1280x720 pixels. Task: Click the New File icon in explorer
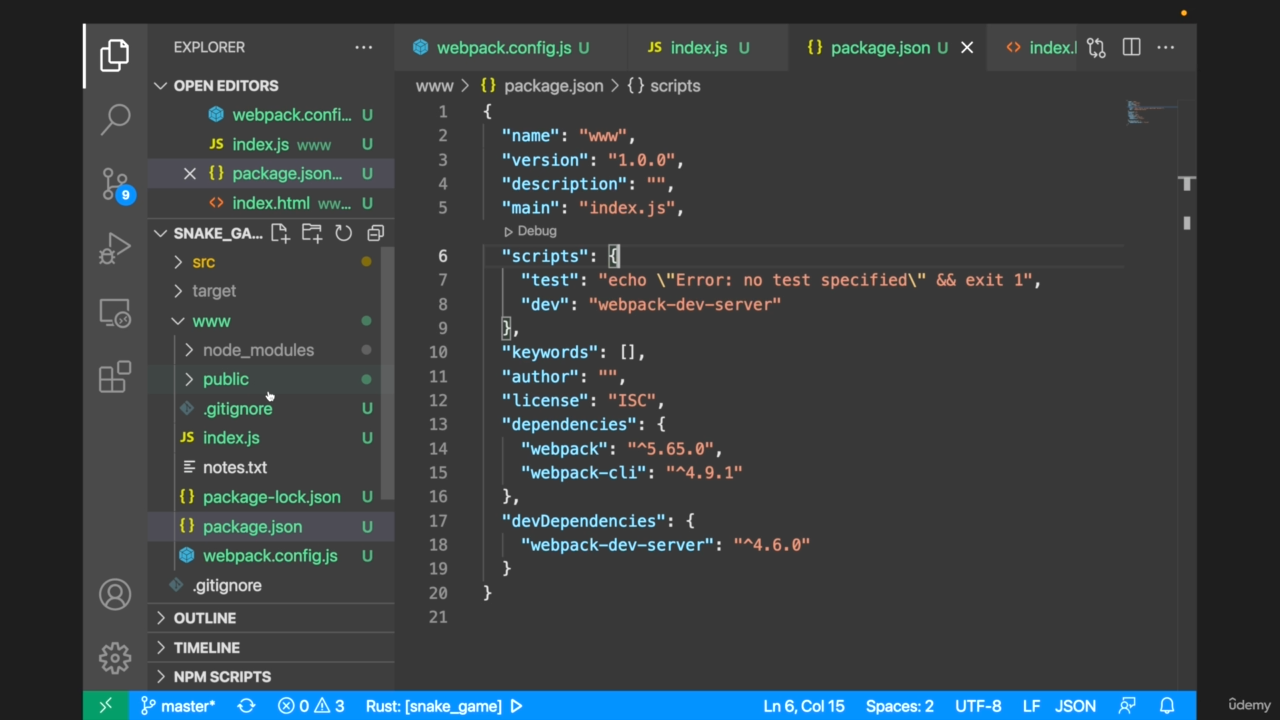coord(280,233)
